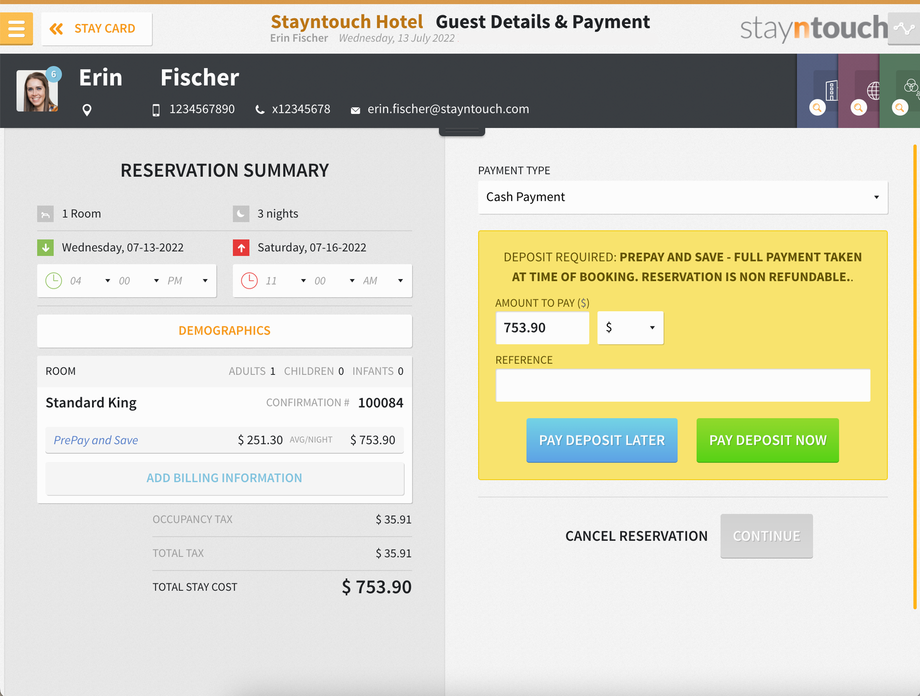Collapse the guest card drag handle
Viewport: 920px width, 696px height.
[x=462, y=131]
